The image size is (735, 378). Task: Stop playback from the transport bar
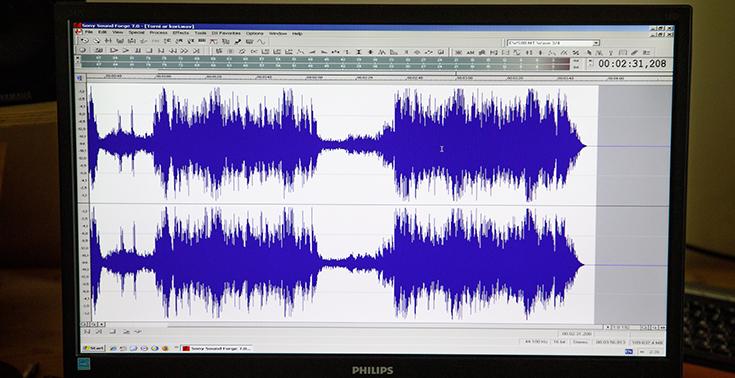149,50
